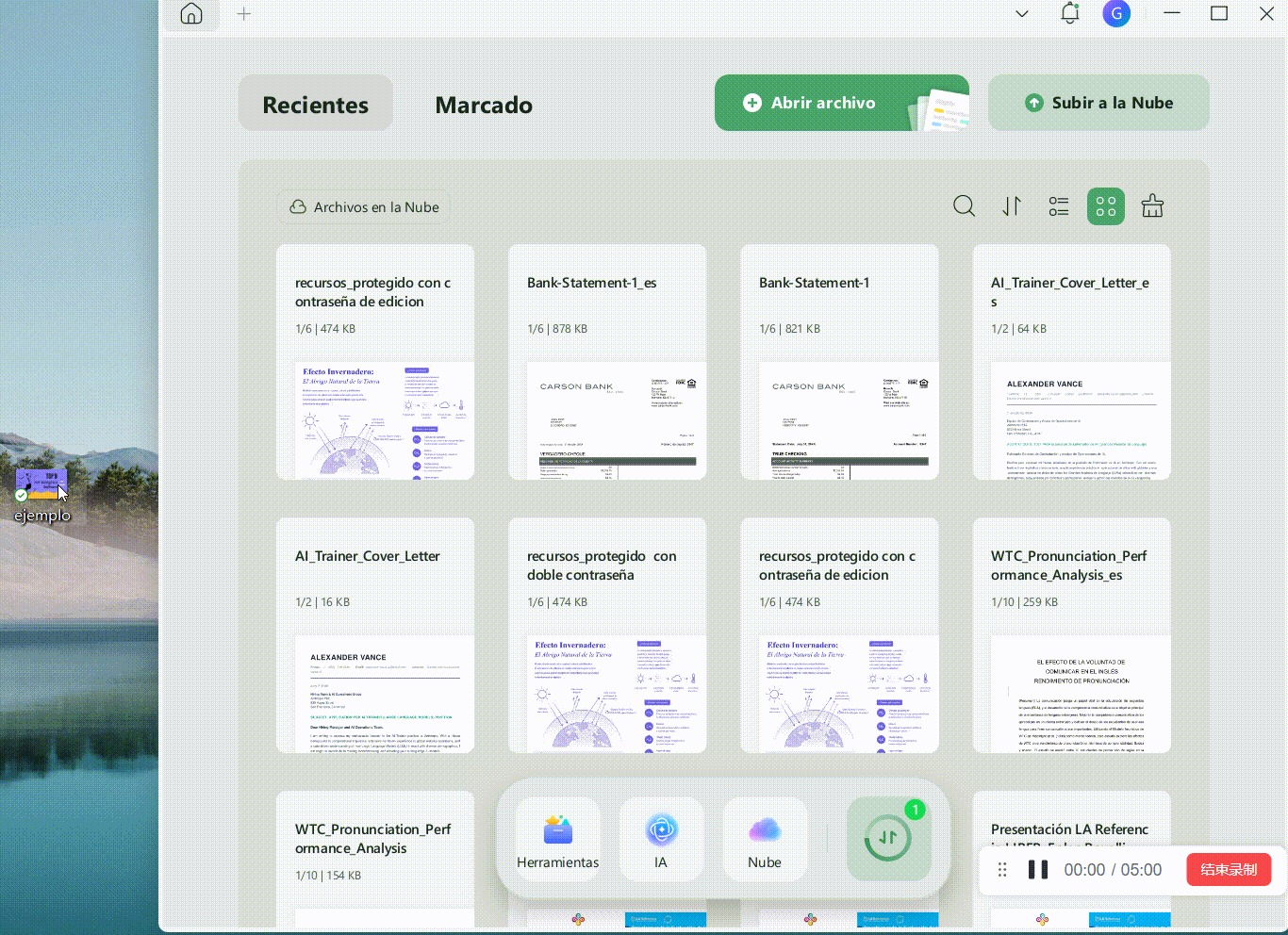Open the sort order icon

point(1012,205)
